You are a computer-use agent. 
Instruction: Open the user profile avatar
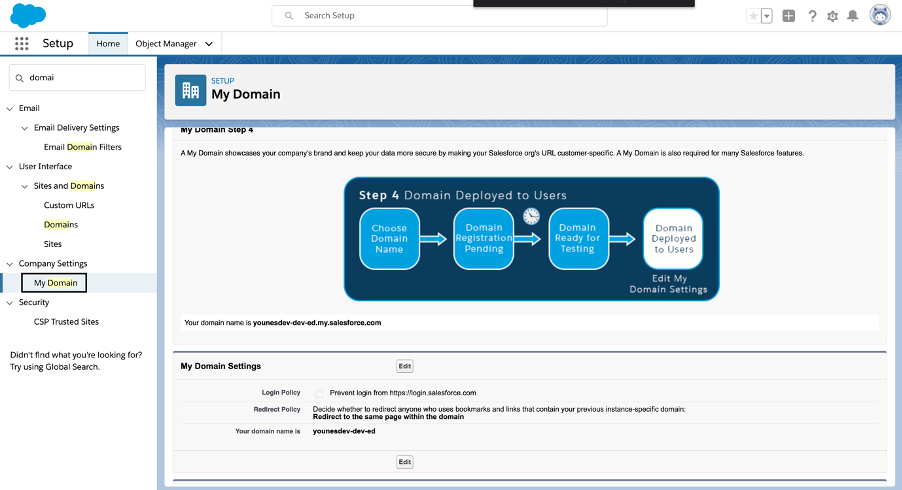[x=880, y=16]
